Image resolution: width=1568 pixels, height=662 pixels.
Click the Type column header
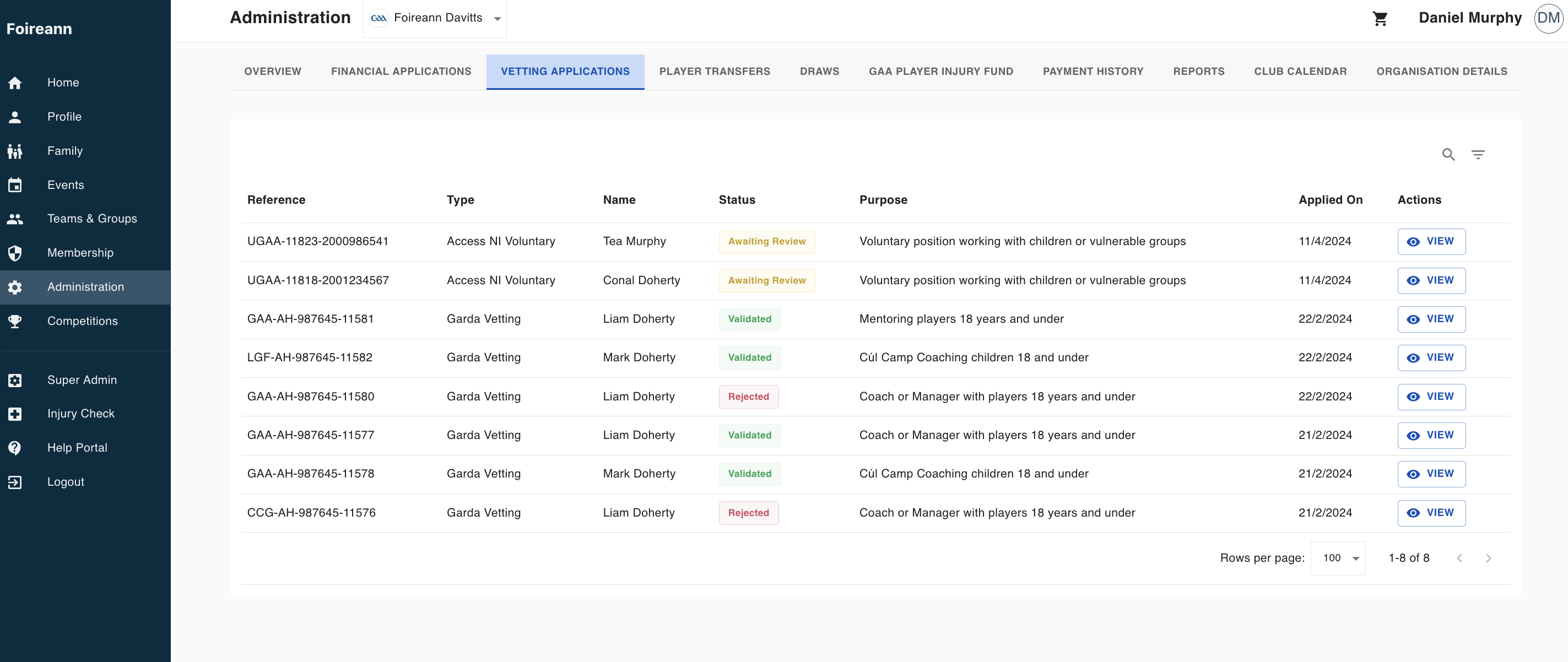[x=460, y=200]
